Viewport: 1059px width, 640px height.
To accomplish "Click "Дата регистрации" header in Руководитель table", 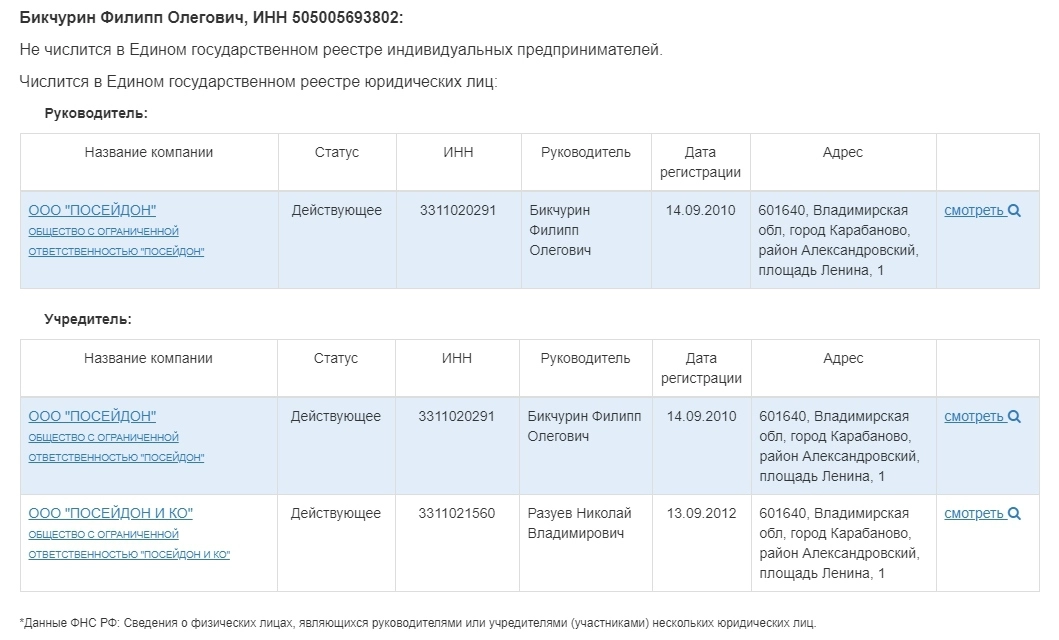I will [700, 162].
